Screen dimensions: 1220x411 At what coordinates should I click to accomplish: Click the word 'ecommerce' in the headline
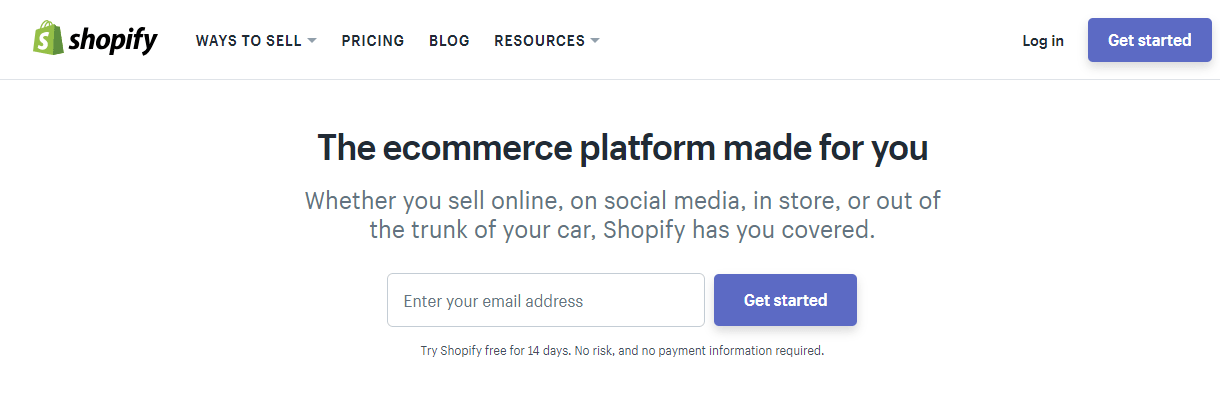476,148
